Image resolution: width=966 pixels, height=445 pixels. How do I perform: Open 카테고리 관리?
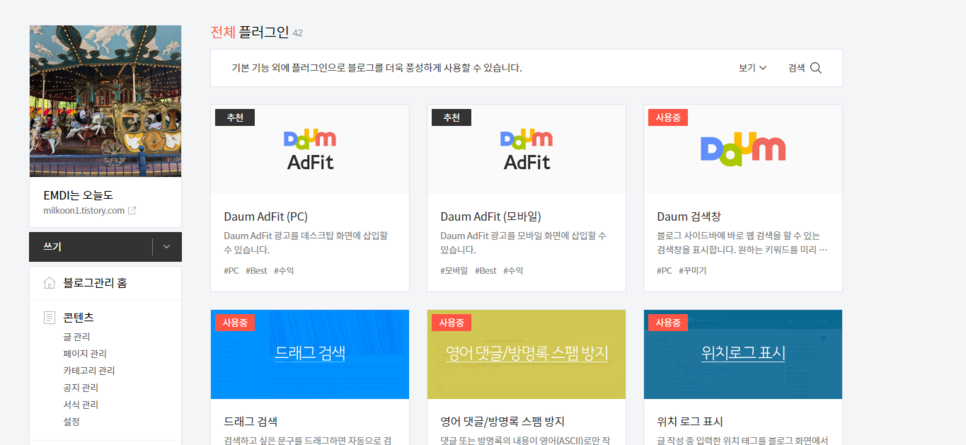89,370
